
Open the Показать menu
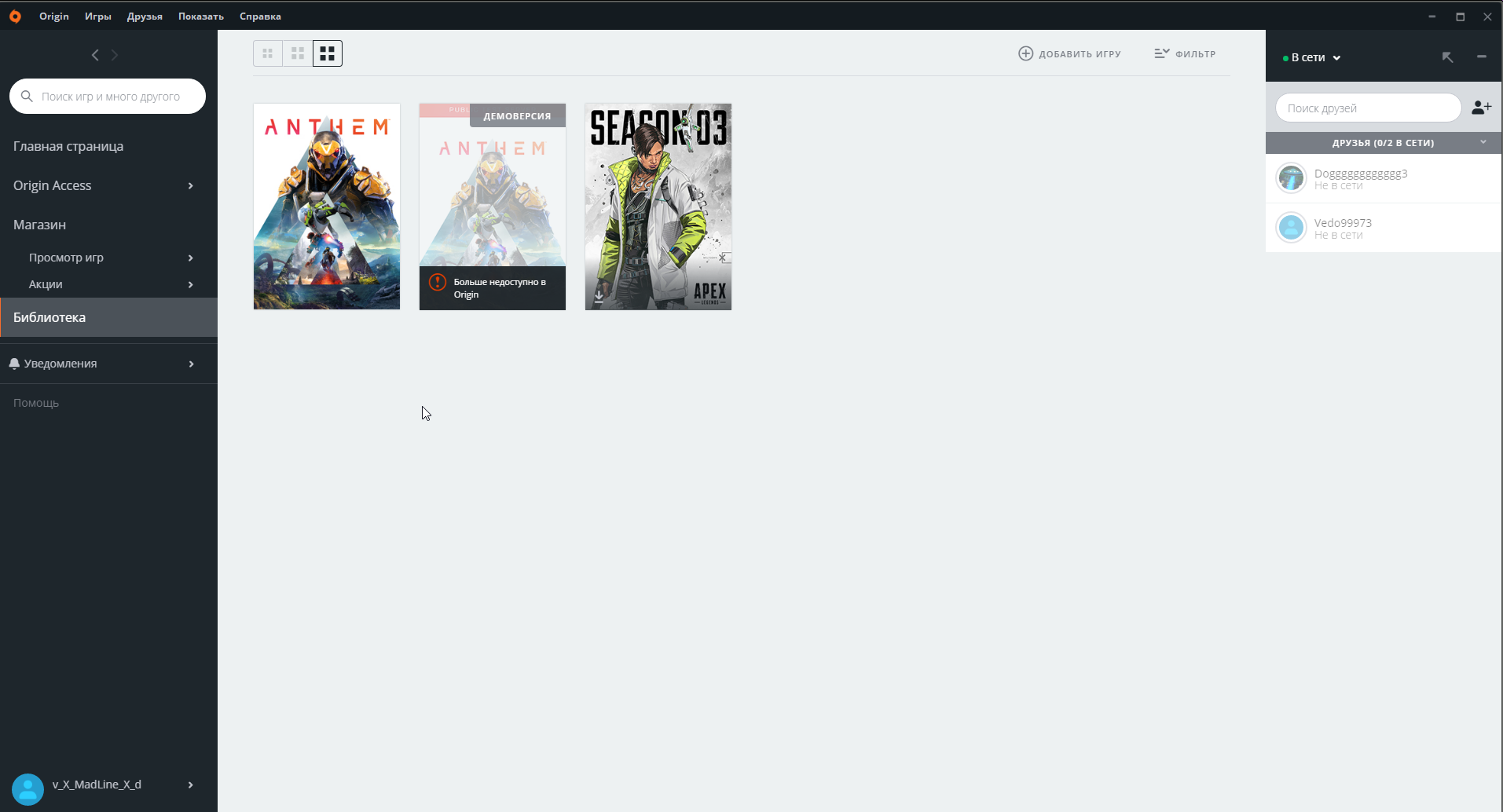[x=201, y=16]
